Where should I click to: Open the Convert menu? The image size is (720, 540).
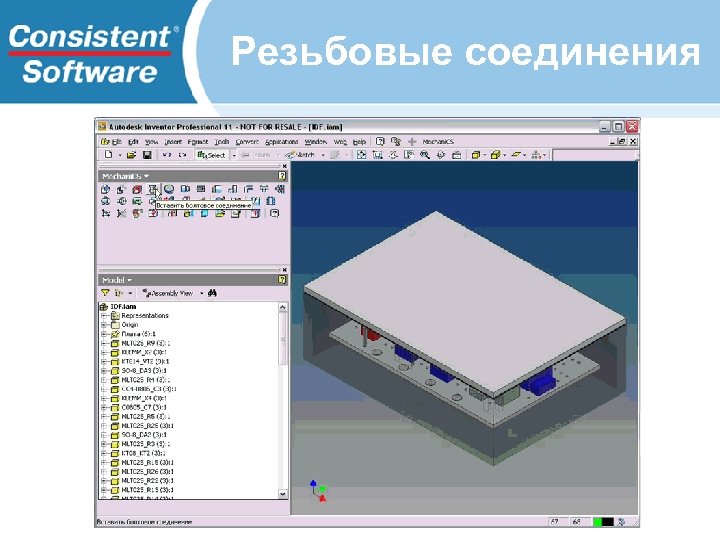(247, 142)
